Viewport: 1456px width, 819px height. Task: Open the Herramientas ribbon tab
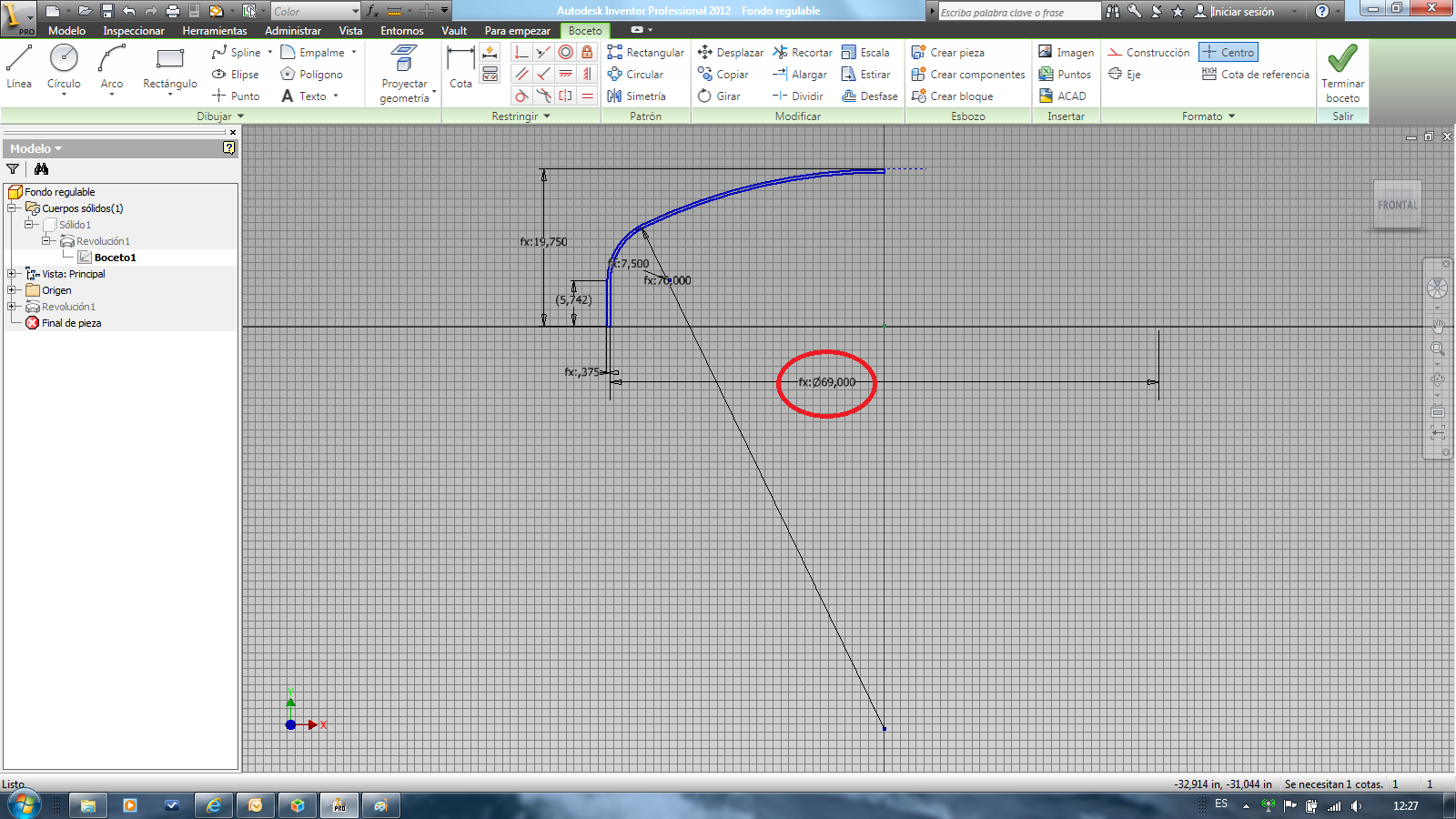click(215, 31)
